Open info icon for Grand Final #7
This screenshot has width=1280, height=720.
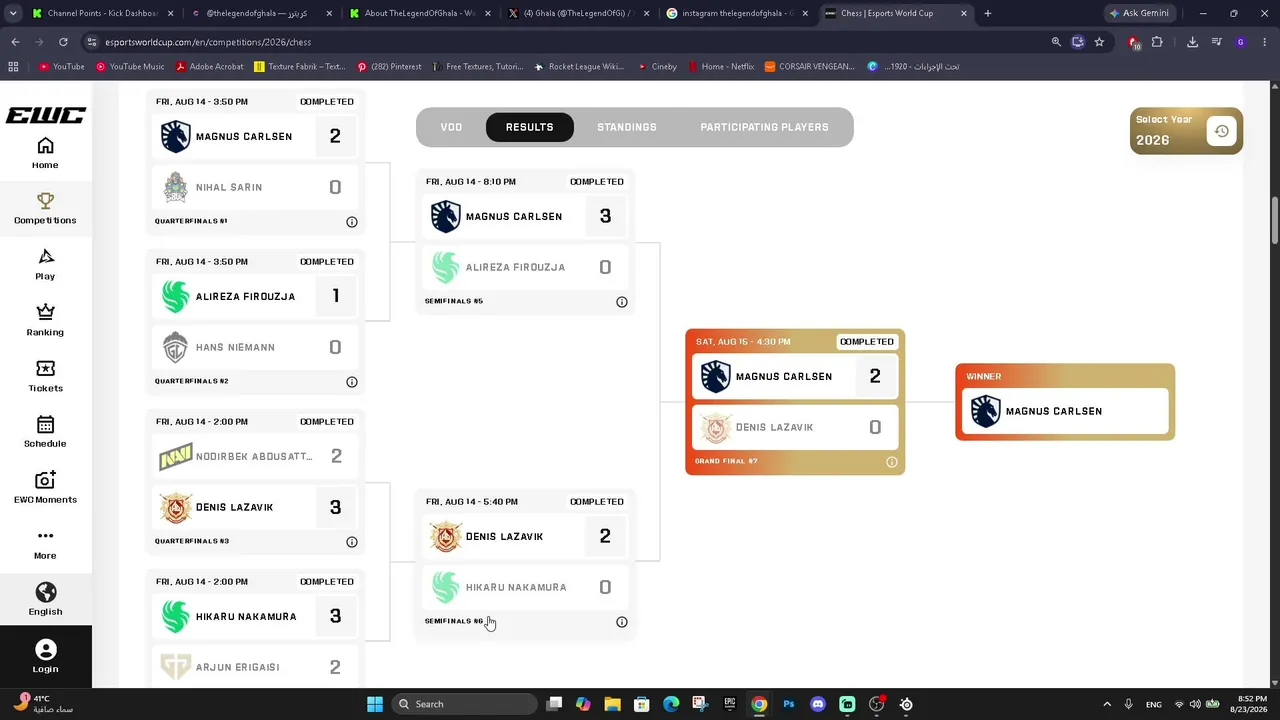coord(892,462)
